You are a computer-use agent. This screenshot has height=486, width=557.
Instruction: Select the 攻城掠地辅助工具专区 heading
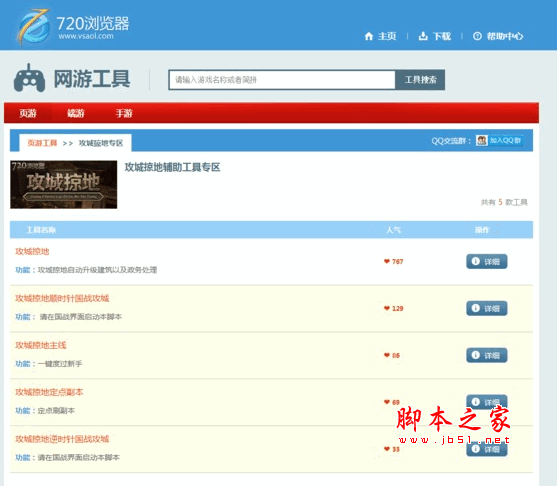click(172, 167)
